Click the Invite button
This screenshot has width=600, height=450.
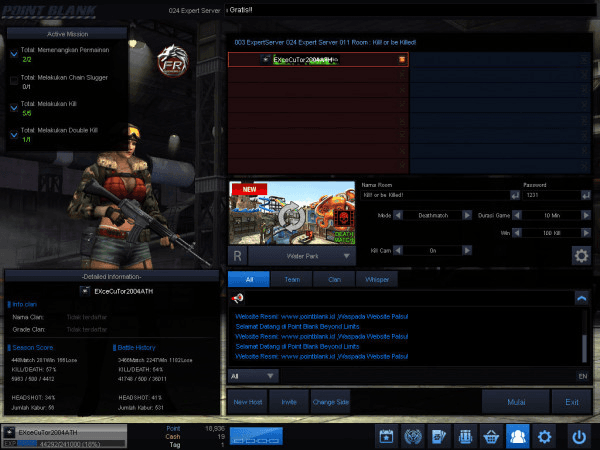coord(289,402)
